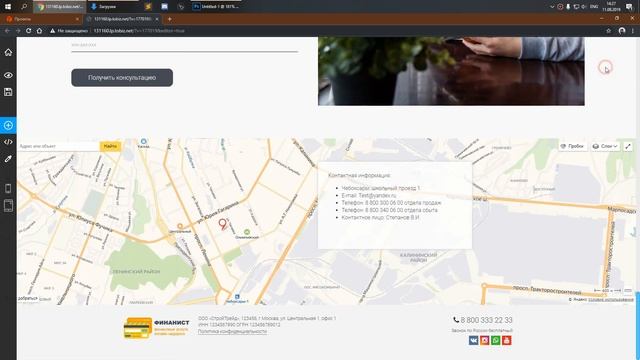Click the form input line above the button
640x360 pixels.
[x=184, y=46]
